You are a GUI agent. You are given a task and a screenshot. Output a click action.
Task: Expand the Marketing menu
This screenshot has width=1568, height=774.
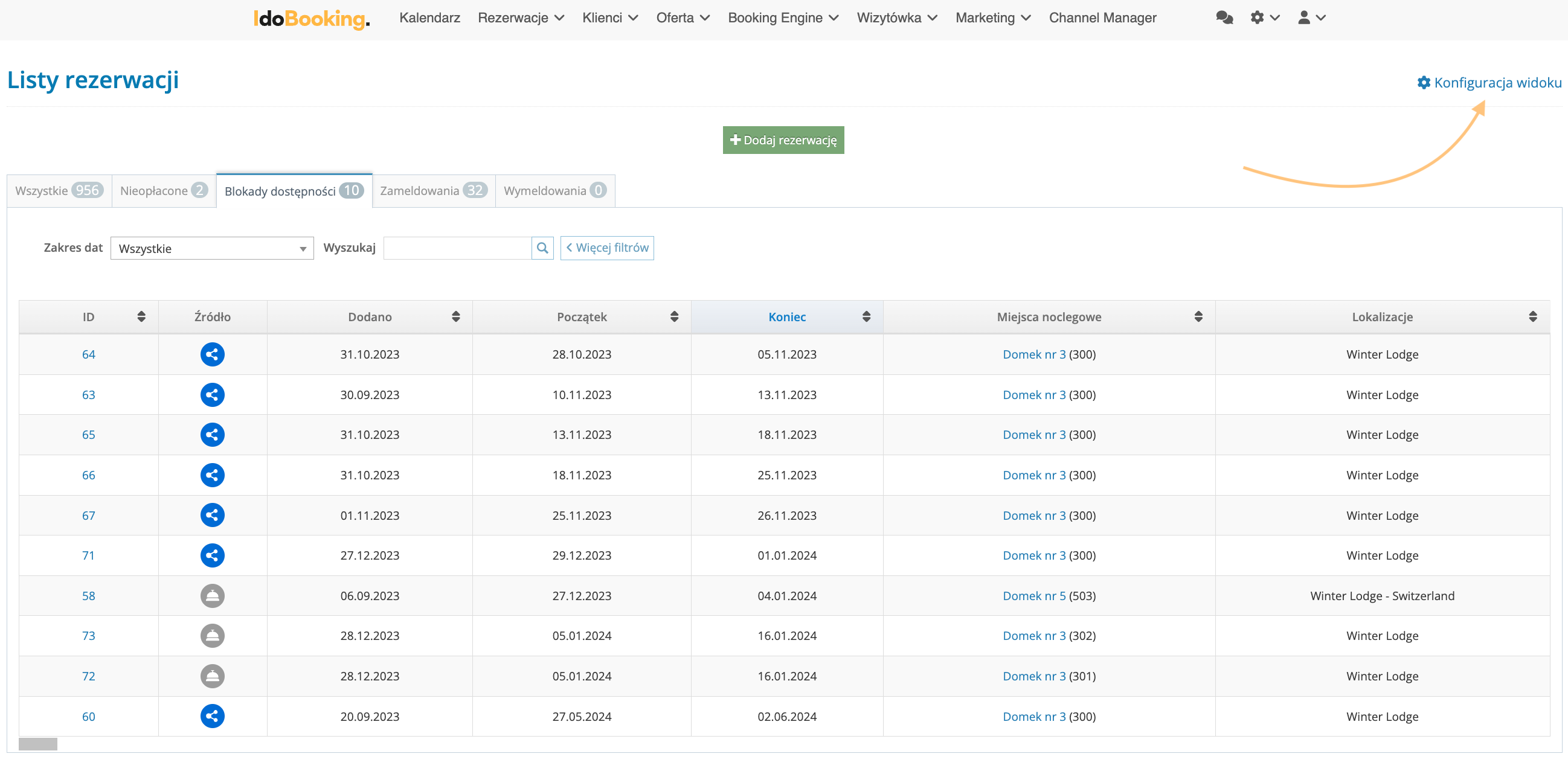pyautogui.click(x=992, y=18)
